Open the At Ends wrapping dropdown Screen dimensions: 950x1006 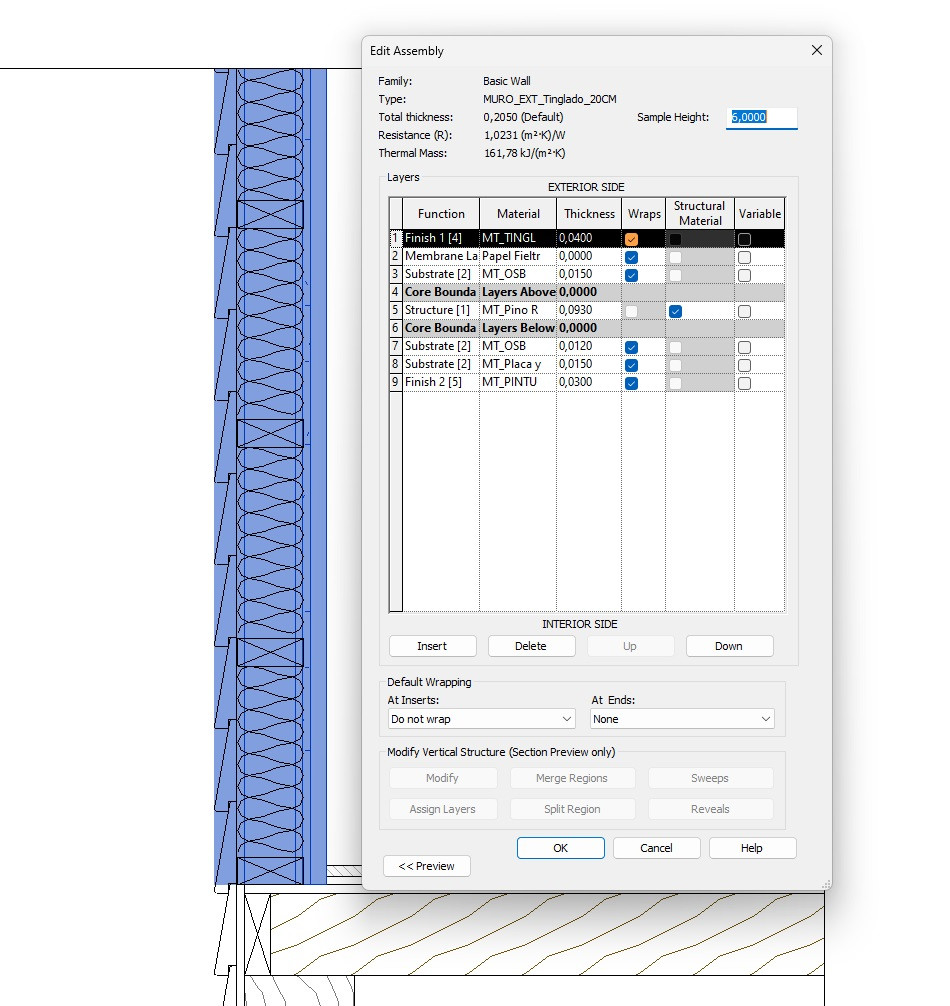(682, 719)
